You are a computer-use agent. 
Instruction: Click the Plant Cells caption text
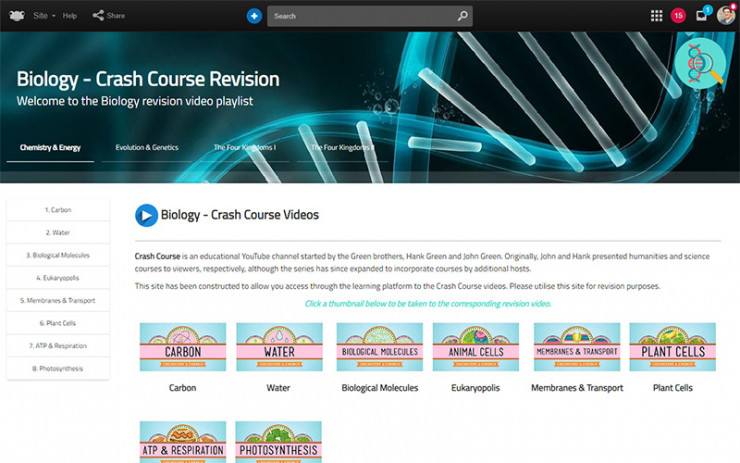673,388
